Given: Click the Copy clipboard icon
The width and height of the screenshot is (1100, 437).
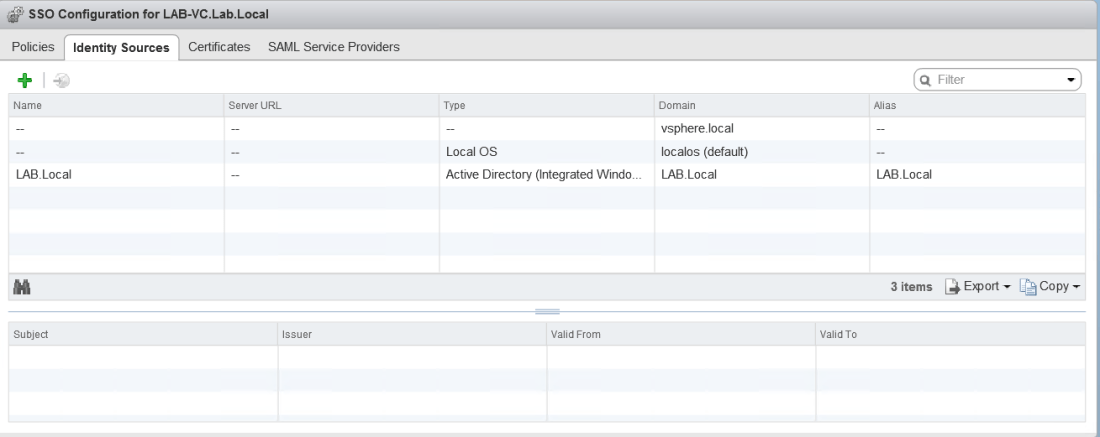Looking at the screenshot, I should coord(1026,287).
